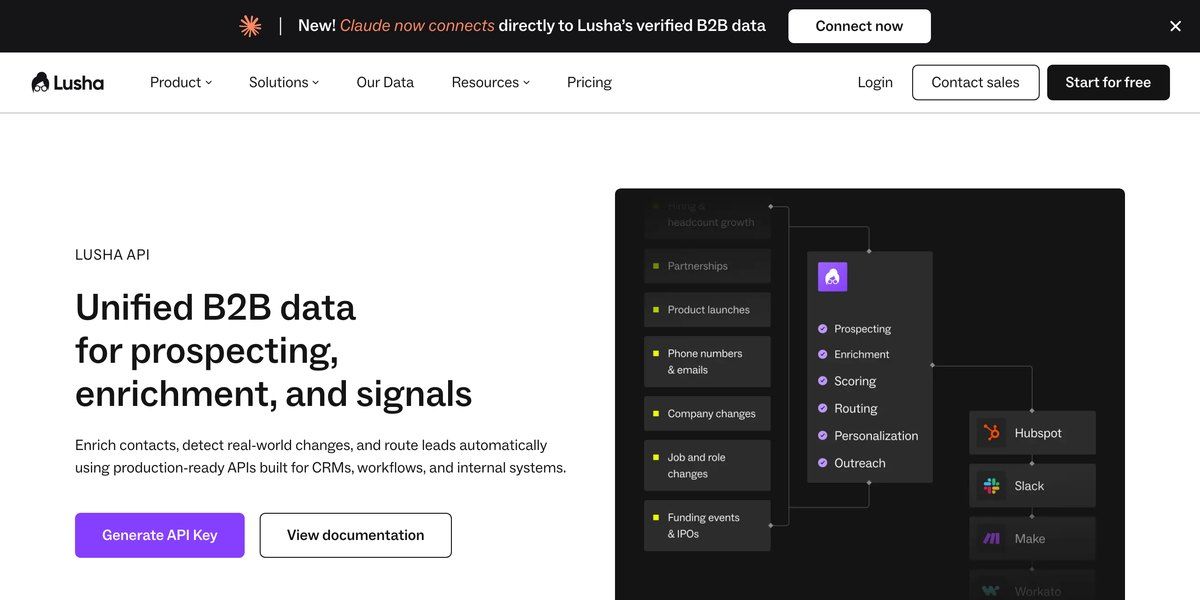The image size is (1200, 600).
Task: Open the Pricing page
Action: (589, 82)
